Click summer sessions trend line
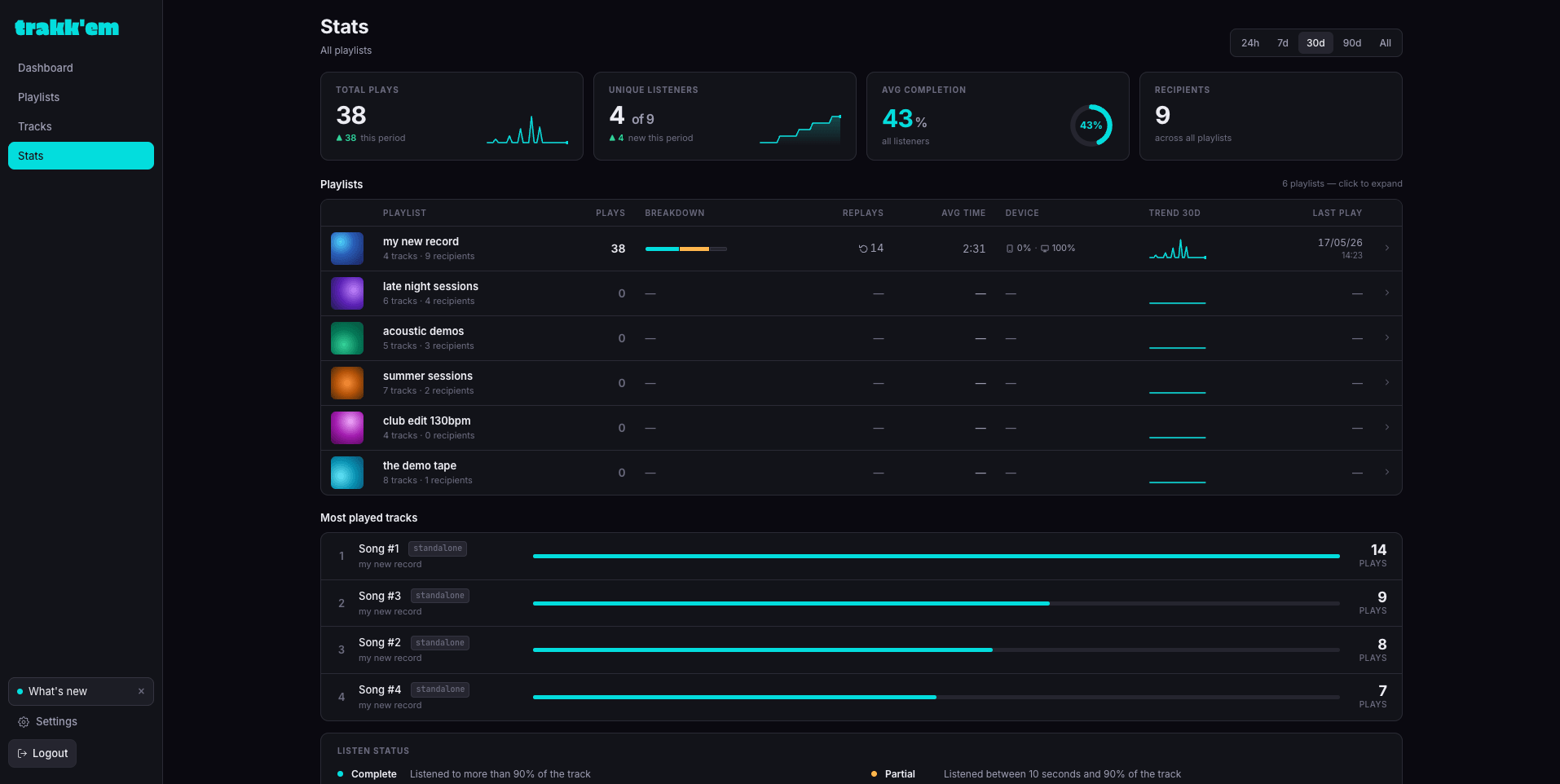 [x=1178, y=392]
